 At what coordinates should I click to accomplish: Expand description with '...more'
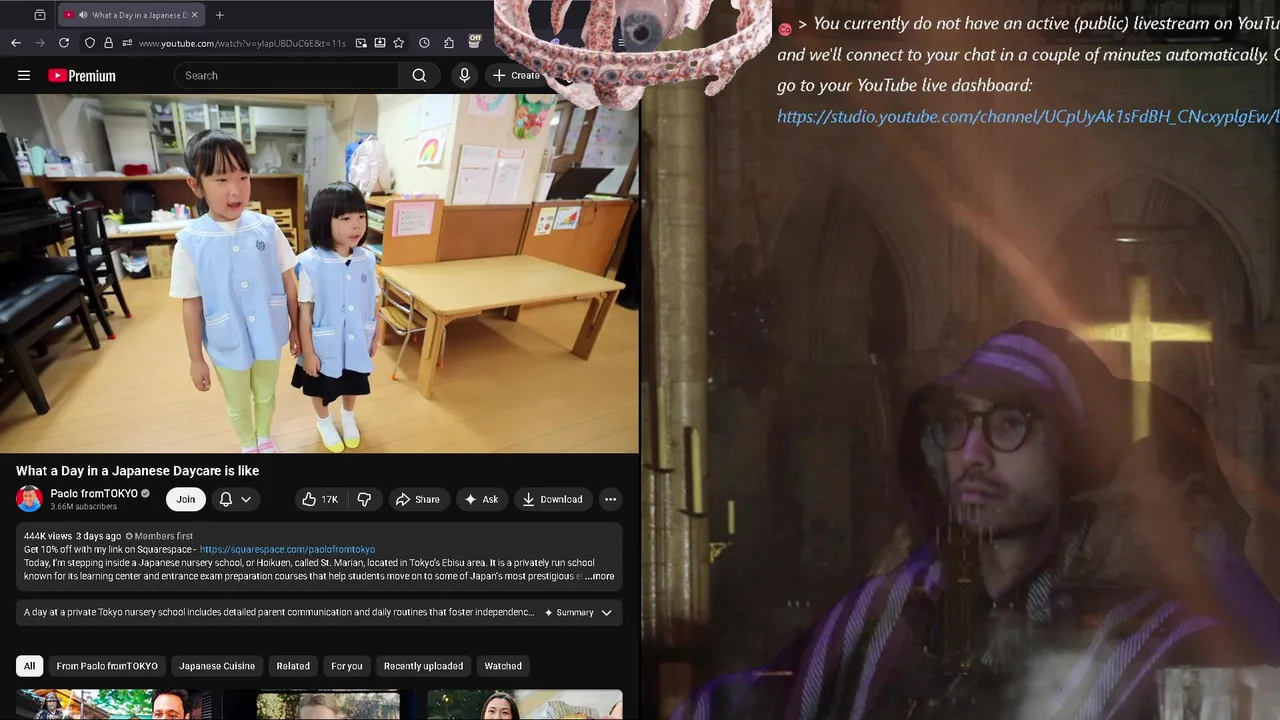[600, 576]
